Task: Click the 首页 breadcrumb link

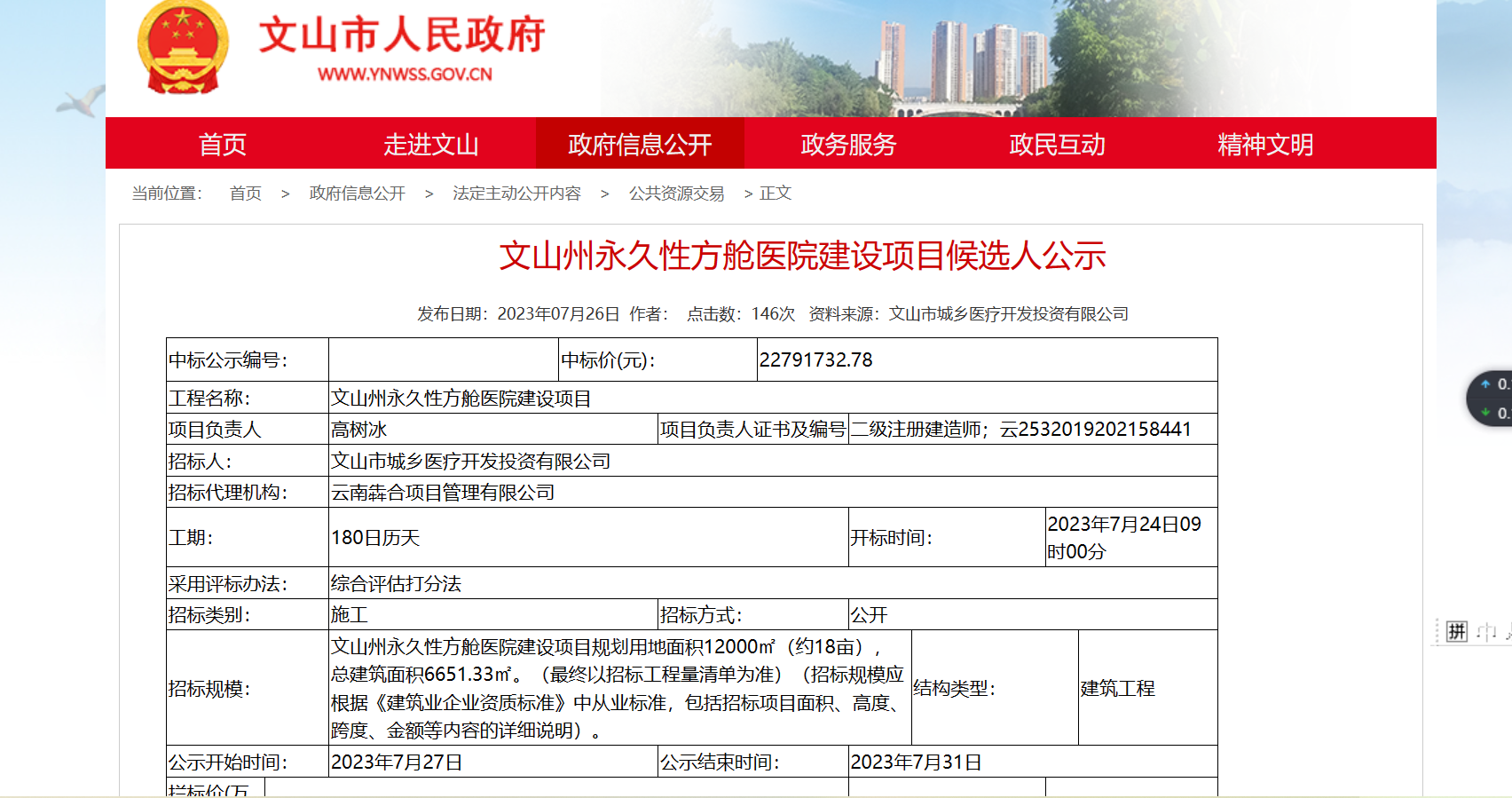Action: (245, 194)
